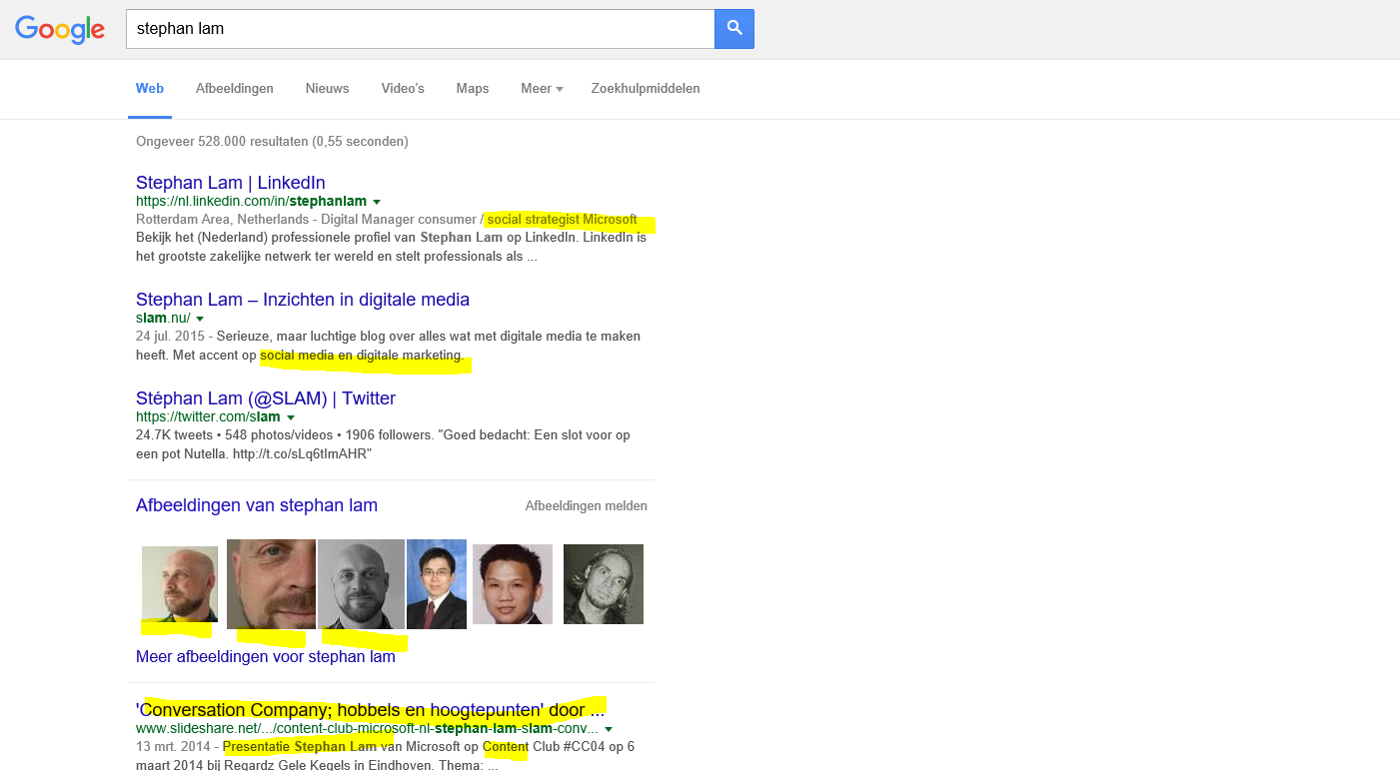Go to the Video's tab
The height and width of the screenshot is (771, 1400).
(x=403, y=89)
